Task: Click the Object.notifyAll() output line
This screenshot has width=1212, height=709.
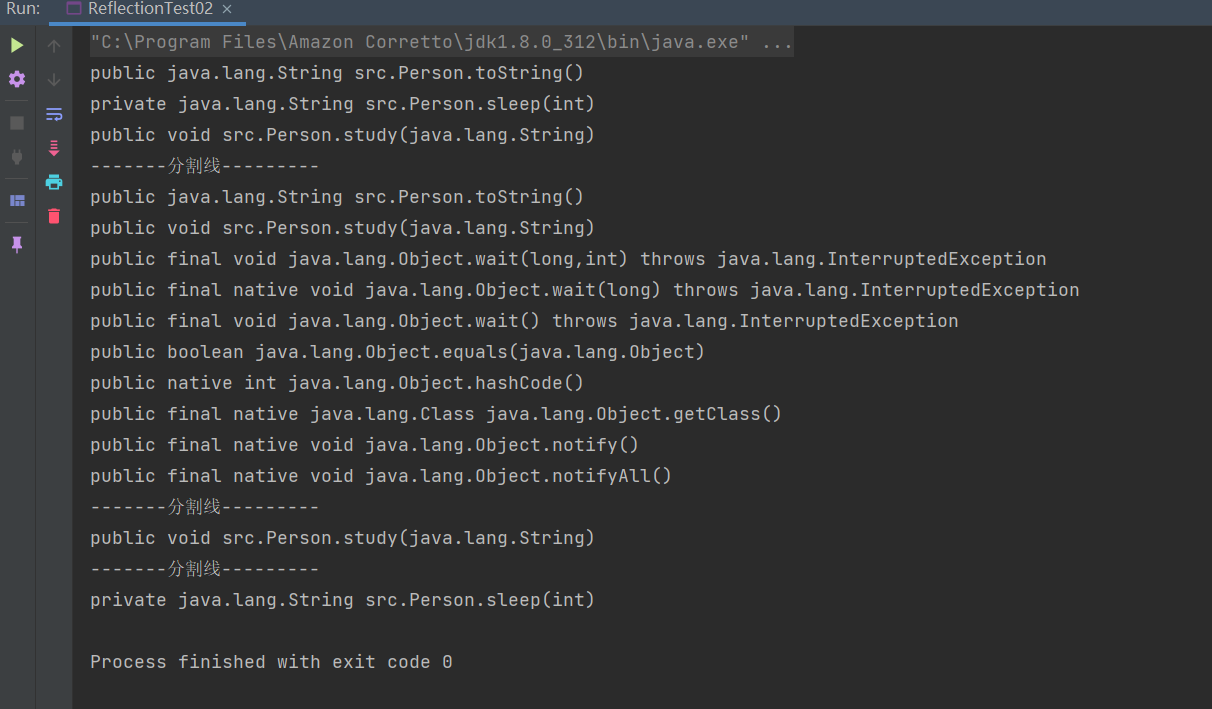Action: coord(380,476)
